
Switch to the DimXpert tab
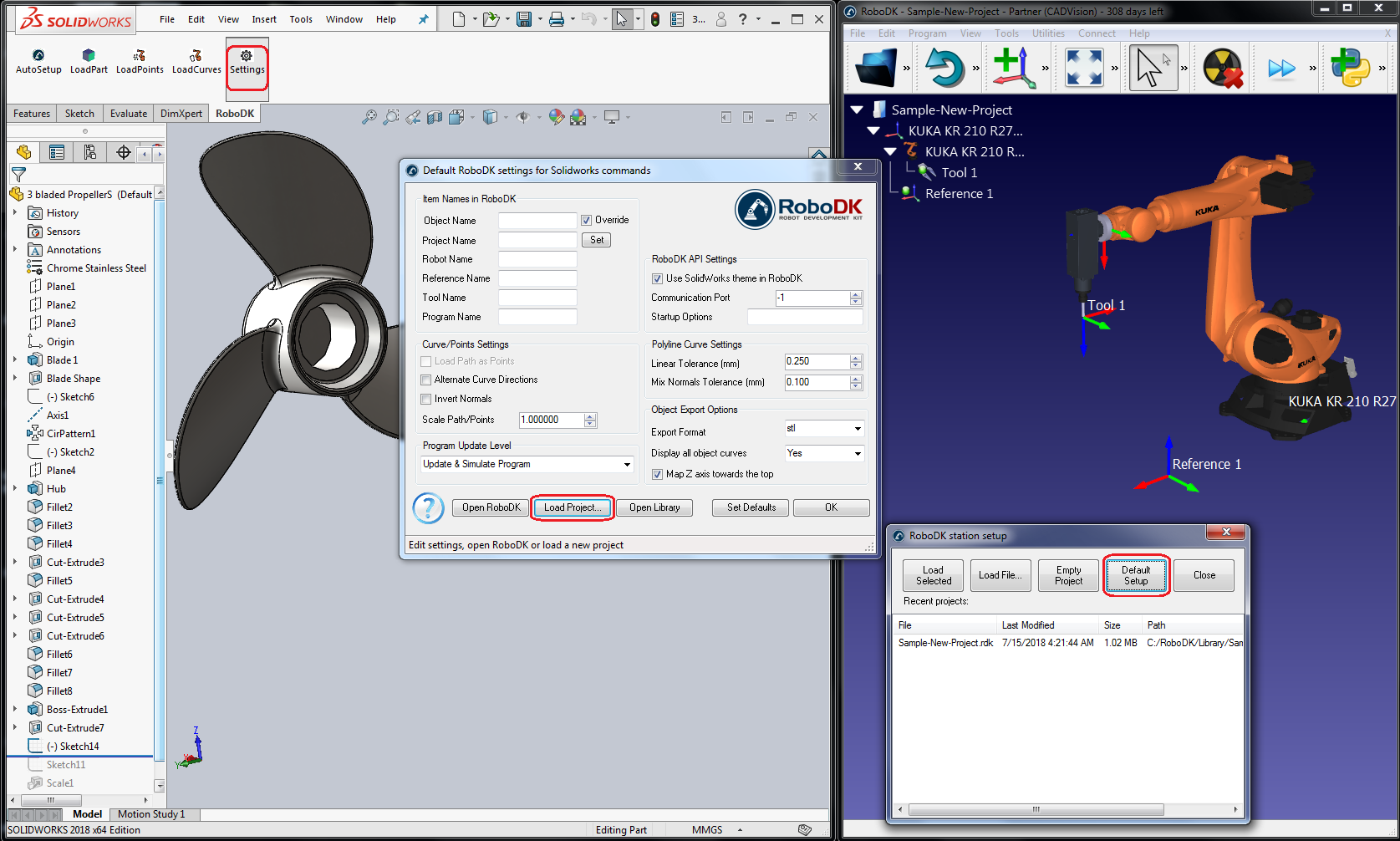pyautogui.click(x=181, y=113)
